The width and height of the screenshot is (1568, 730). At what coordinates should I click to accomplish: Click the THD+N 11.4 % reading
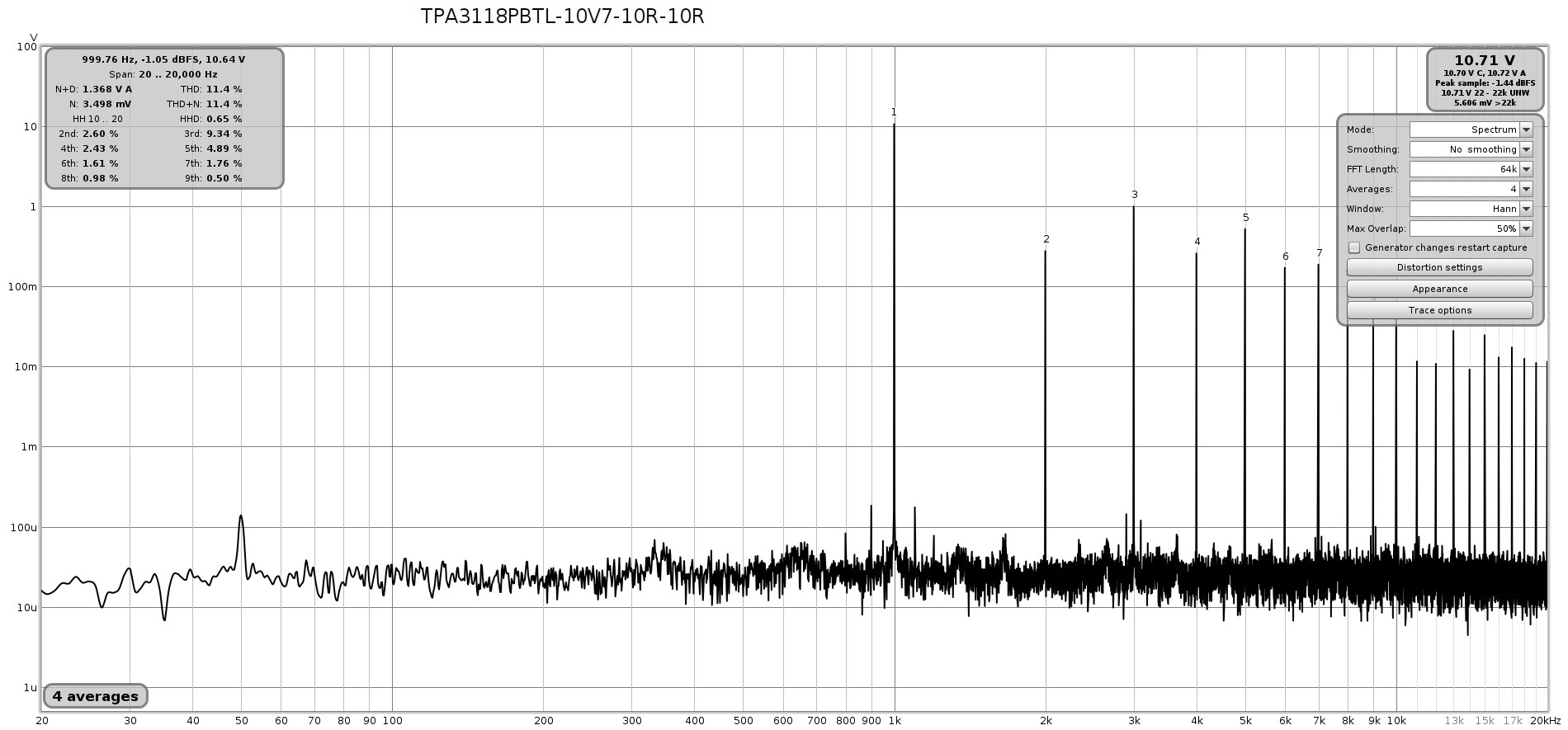(224, 104)
